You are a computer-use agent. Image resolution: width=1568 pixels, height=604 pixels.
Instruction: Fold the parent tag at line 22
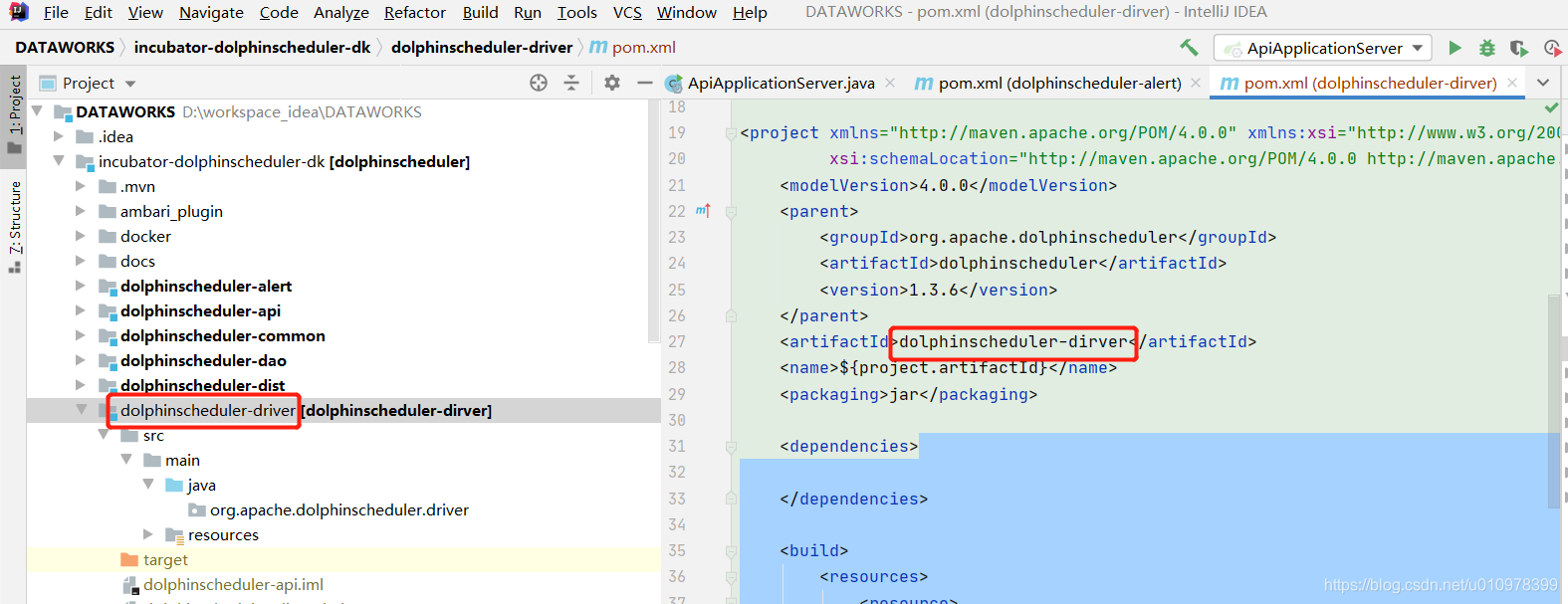coord(731,211)
